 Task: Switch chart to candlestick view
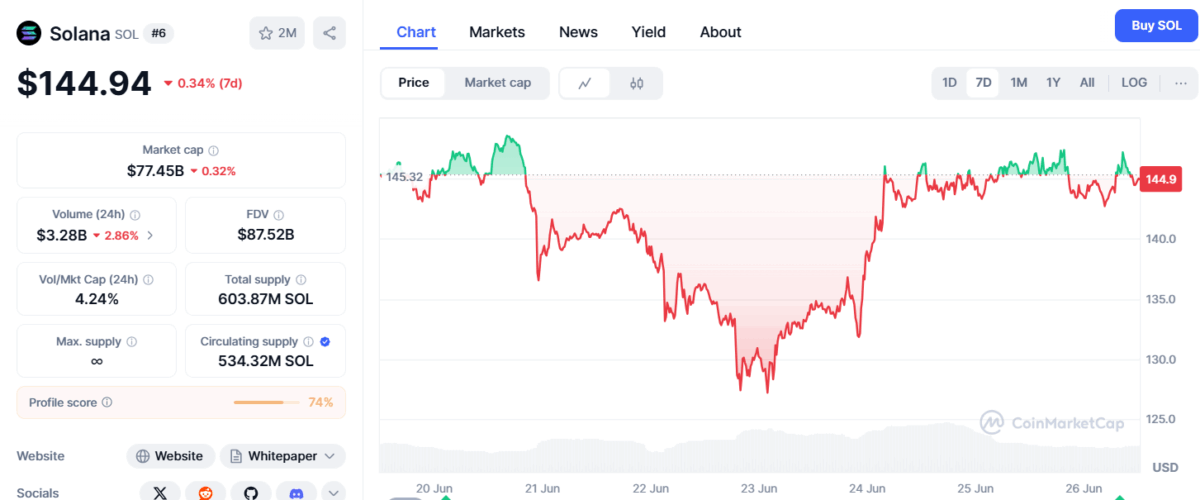point(636,83)
